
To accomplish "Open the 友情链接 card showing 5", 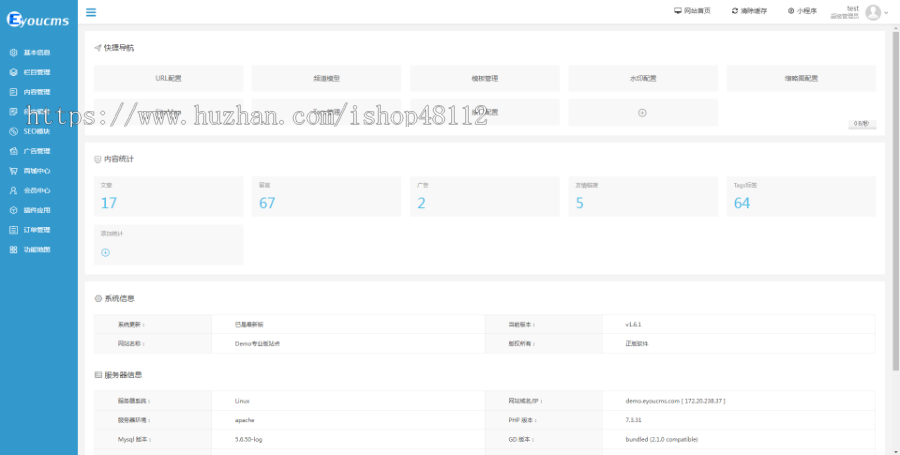I will point(643,196).
